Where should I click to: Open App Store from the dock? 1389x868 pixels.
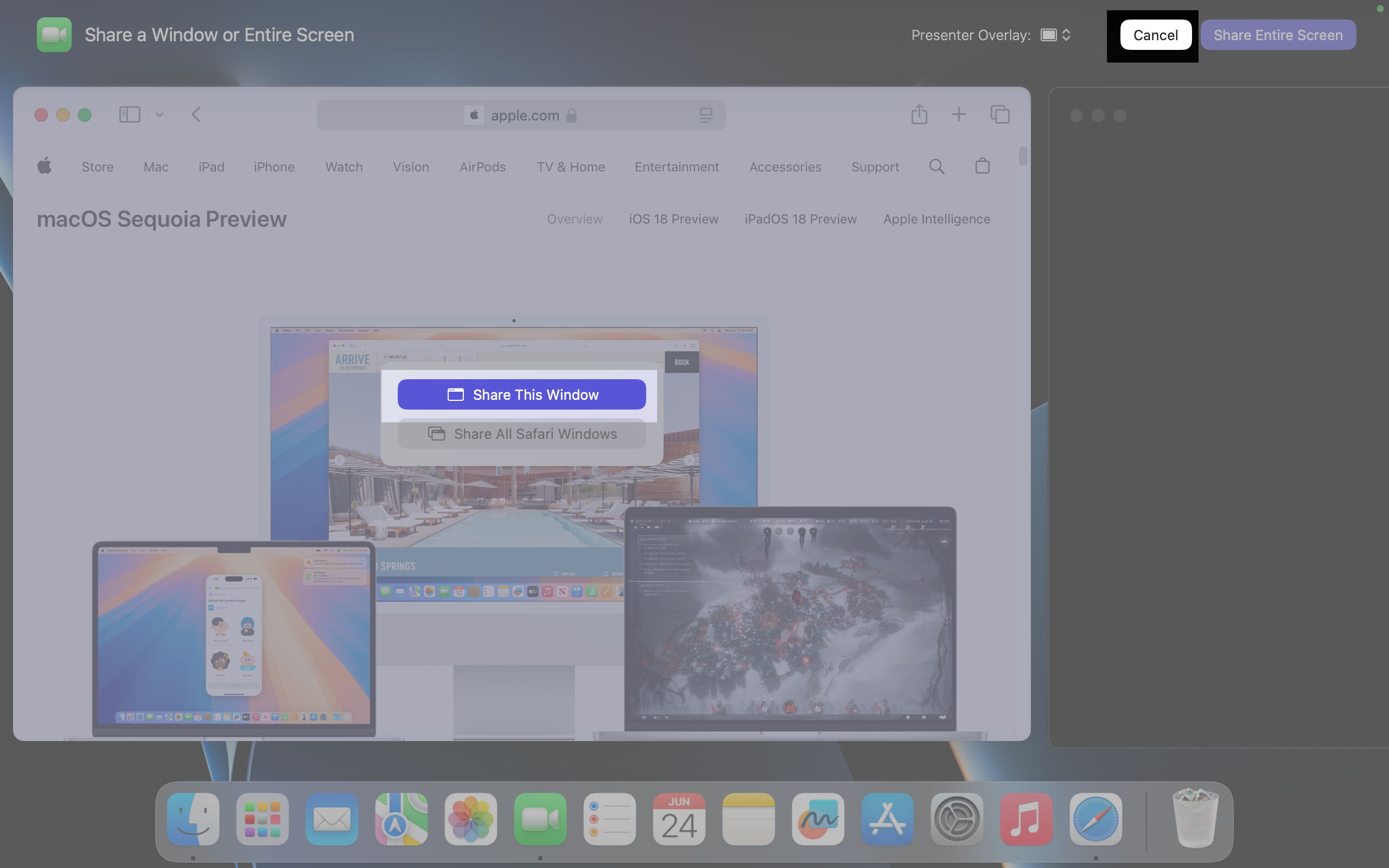coord(887,818)
